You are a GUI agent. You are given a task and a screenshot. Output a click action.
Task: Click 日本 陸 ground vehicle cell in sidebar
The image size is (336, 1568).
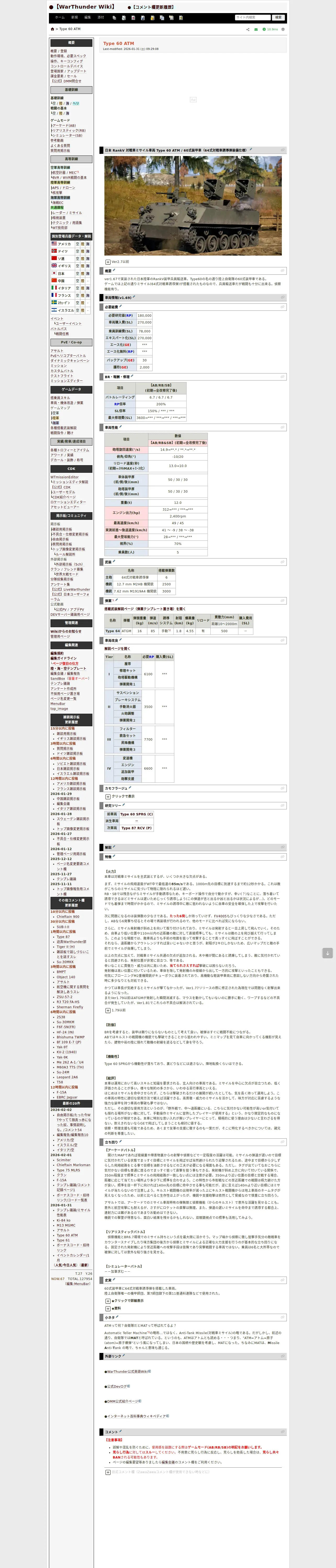click(x=83, y=273)
